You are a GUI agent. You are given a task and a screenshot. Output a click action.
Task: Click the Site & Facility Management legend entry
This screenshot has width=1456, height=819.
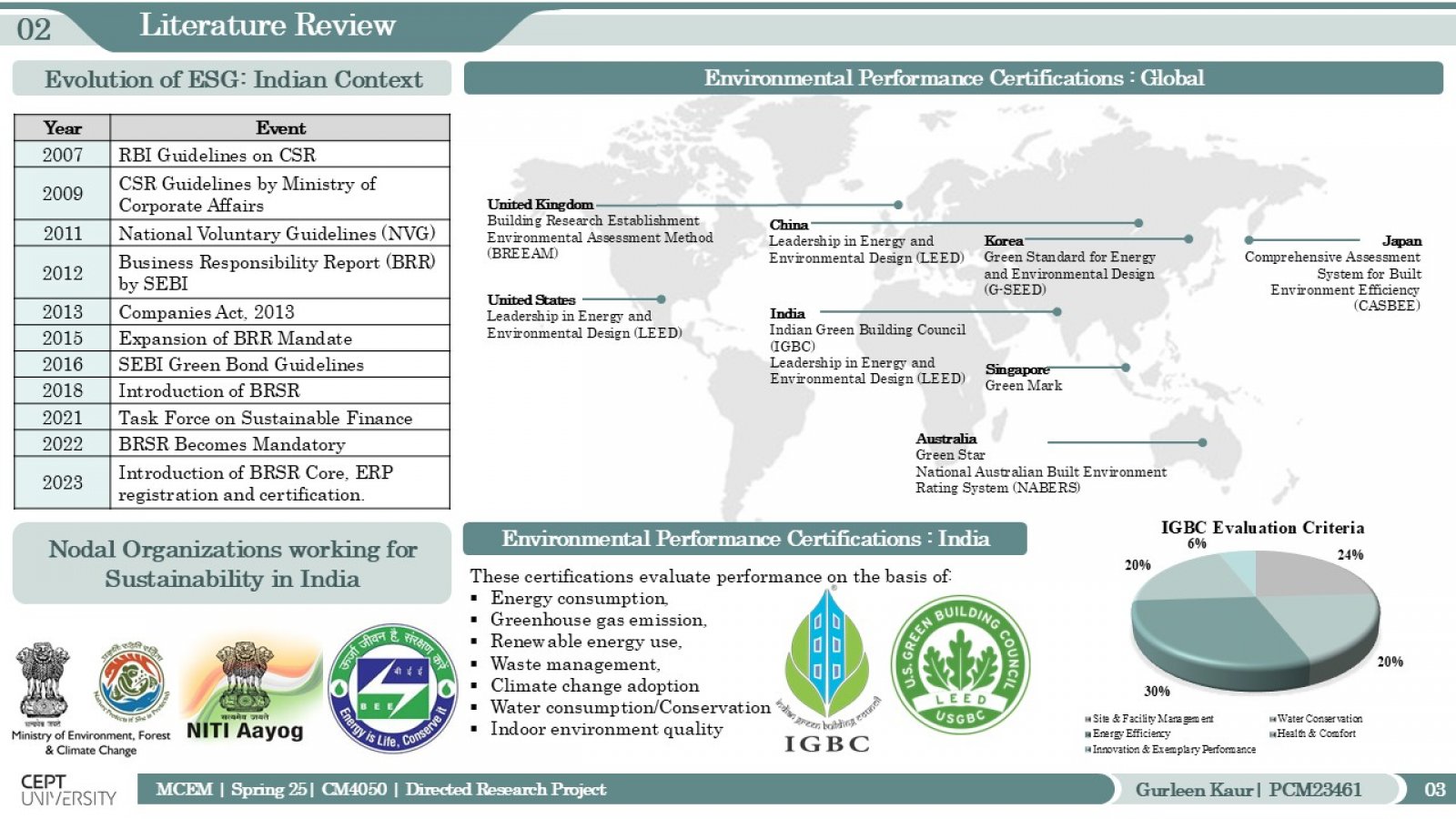pyautogui.click(x=1149, y=719)
